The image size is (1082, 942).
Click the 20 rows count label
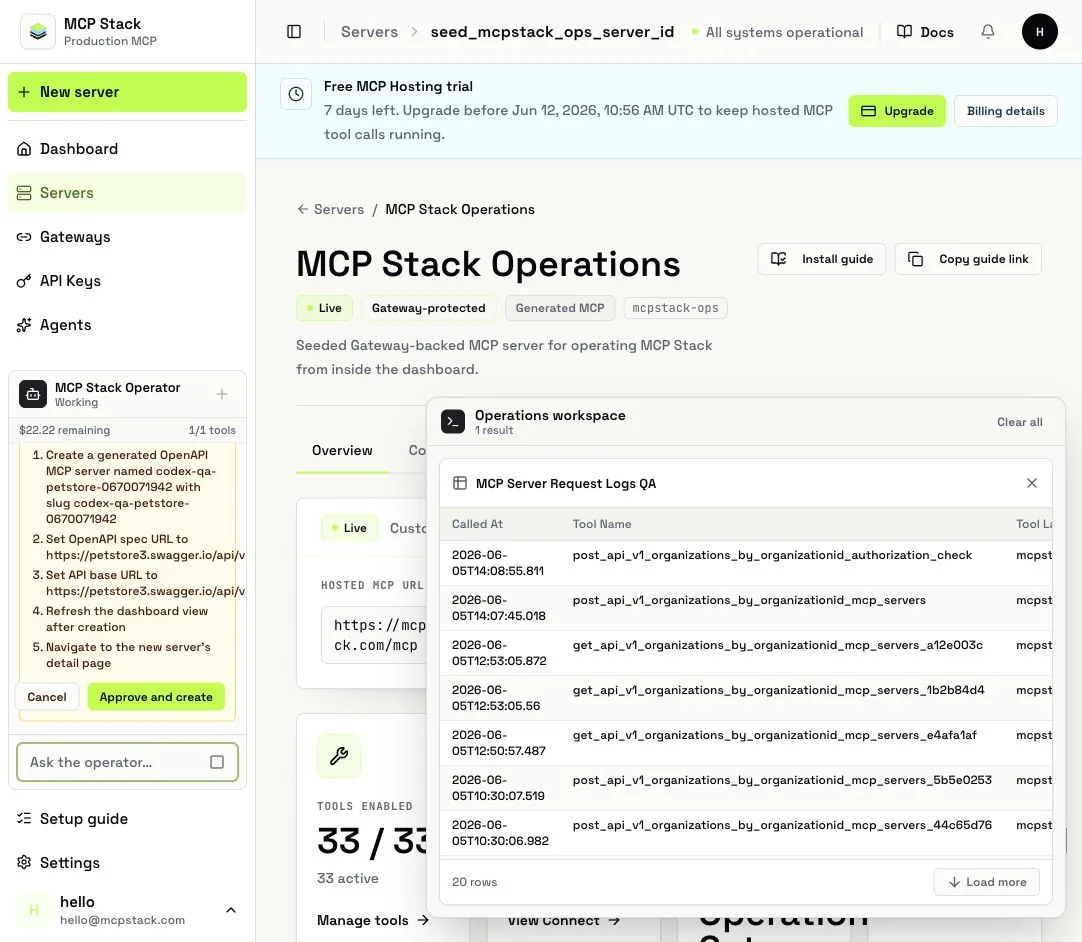point(475,882)
